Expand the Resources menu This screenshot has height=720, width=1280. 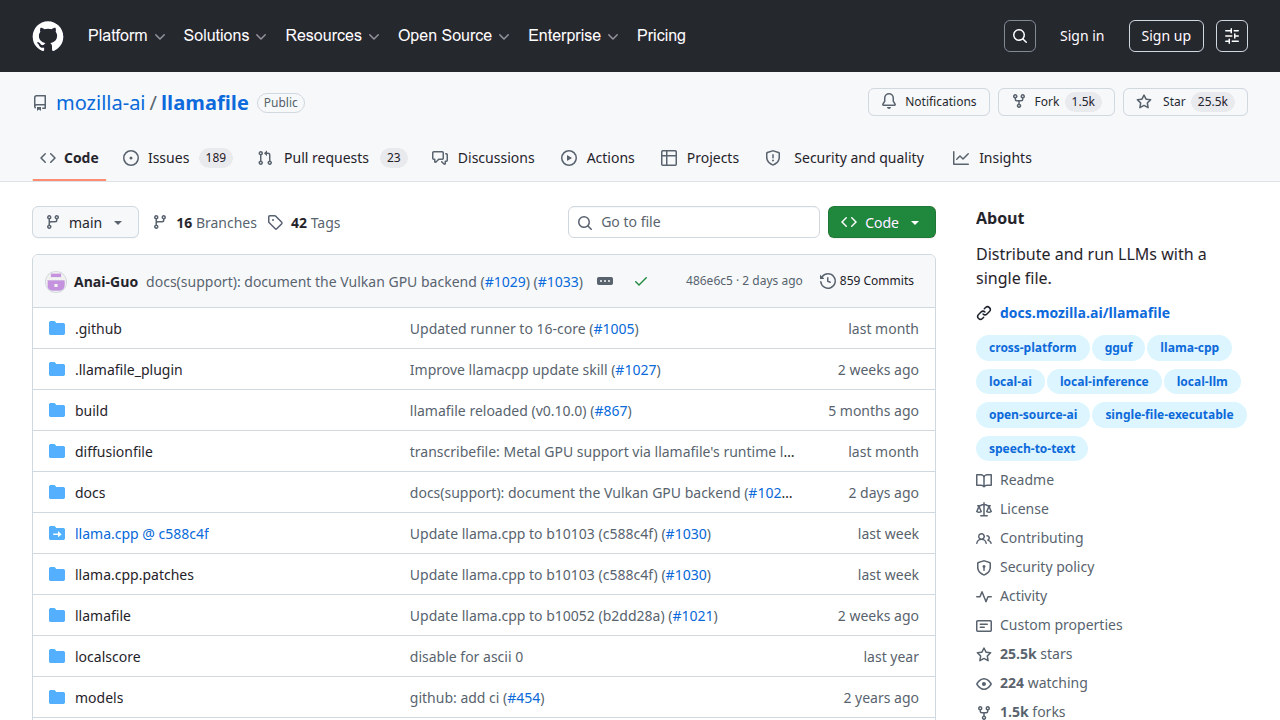click(333, 36)
